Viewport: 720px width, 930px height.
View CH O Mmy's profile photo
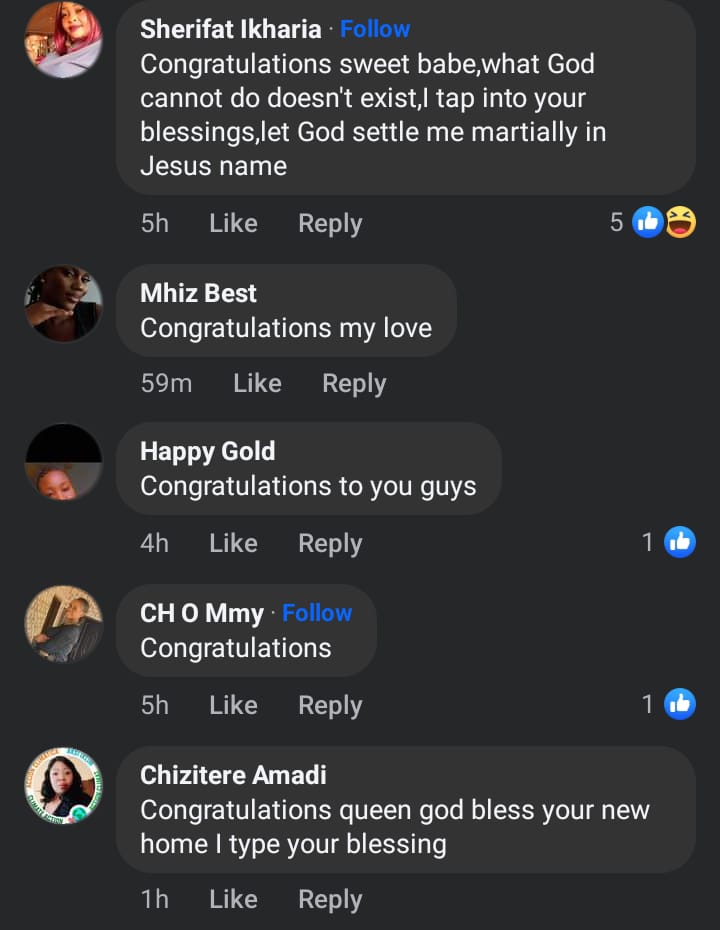63,624
